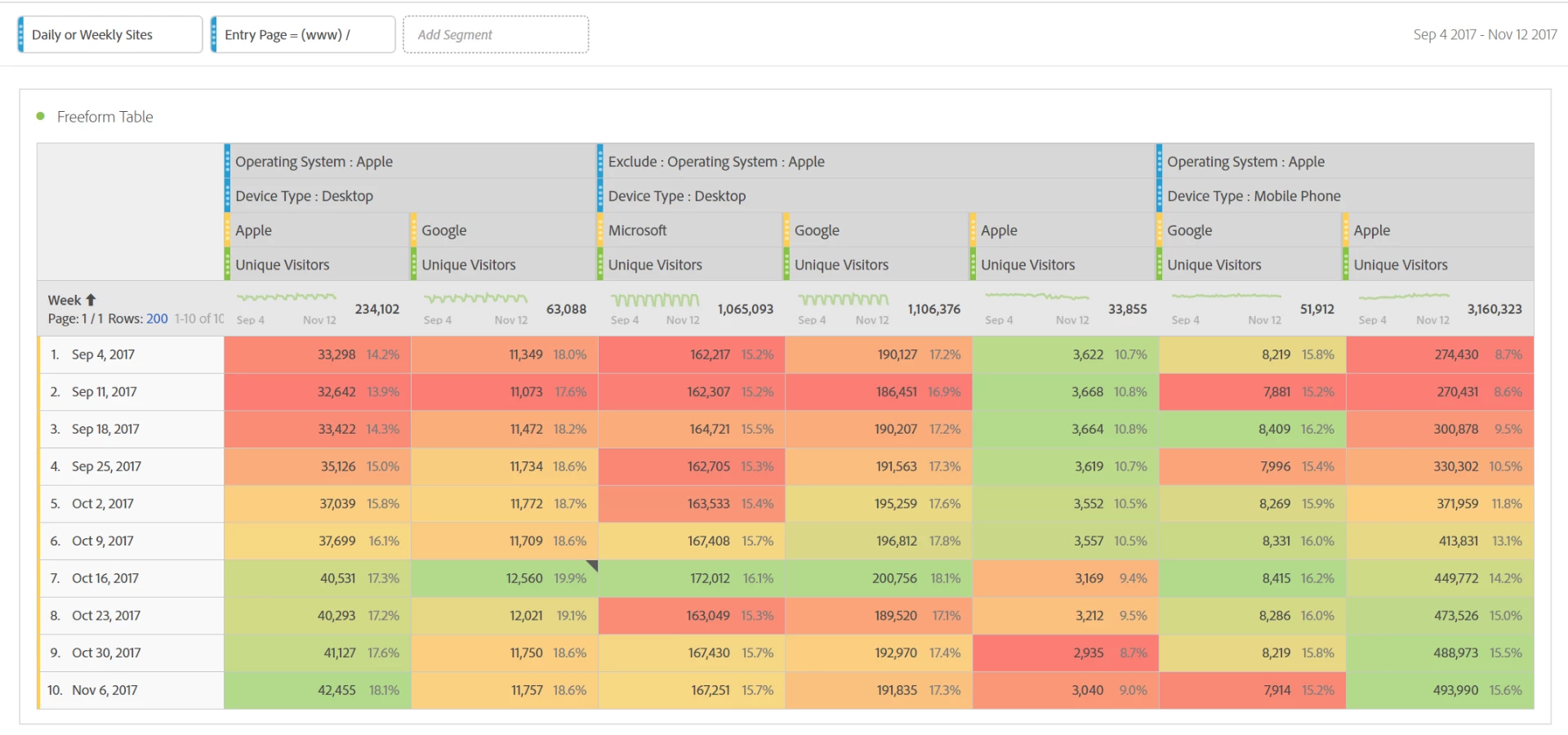Click the sparkline next to total 33,855
The height and width of the screenshot is (735, 1568).
point(1036,296)
